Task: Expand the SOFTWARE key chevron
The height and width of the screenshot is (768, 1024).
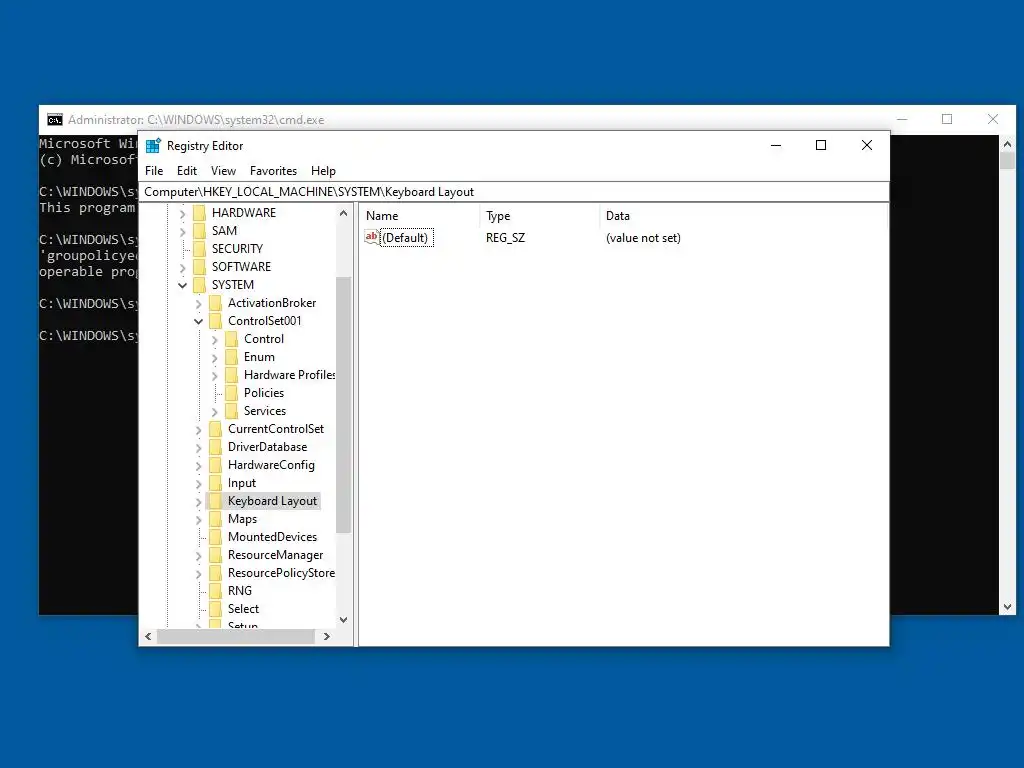Action: pyautogui.click(x=182, y=267)
